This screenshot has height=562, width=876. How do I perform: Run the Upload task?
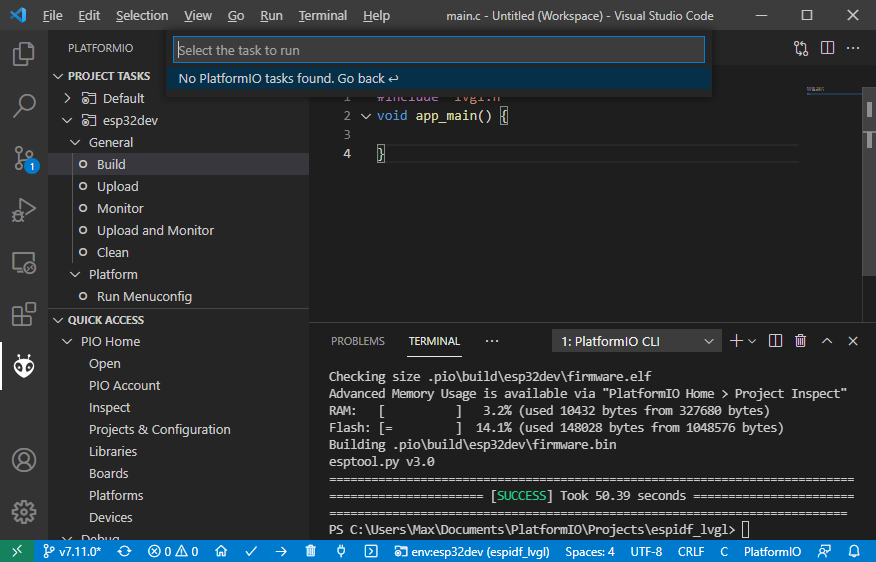coord(179,186)
